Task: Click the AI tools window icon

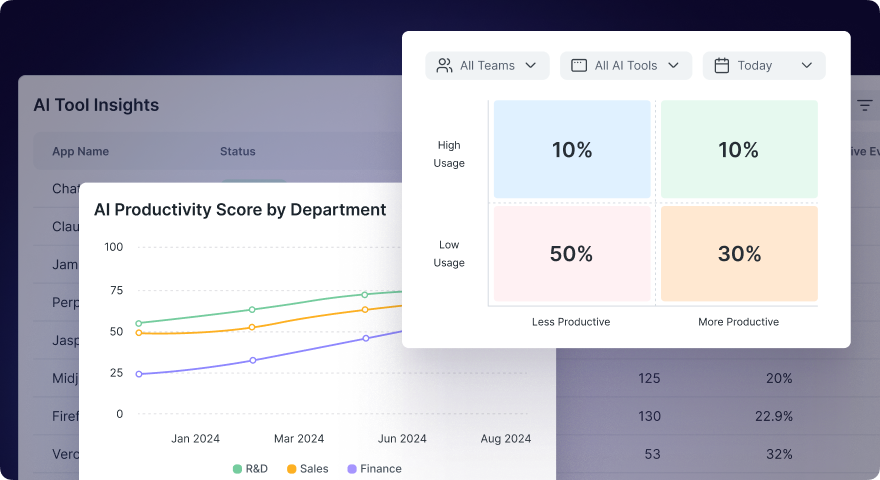Action: [x=578, y=66]
